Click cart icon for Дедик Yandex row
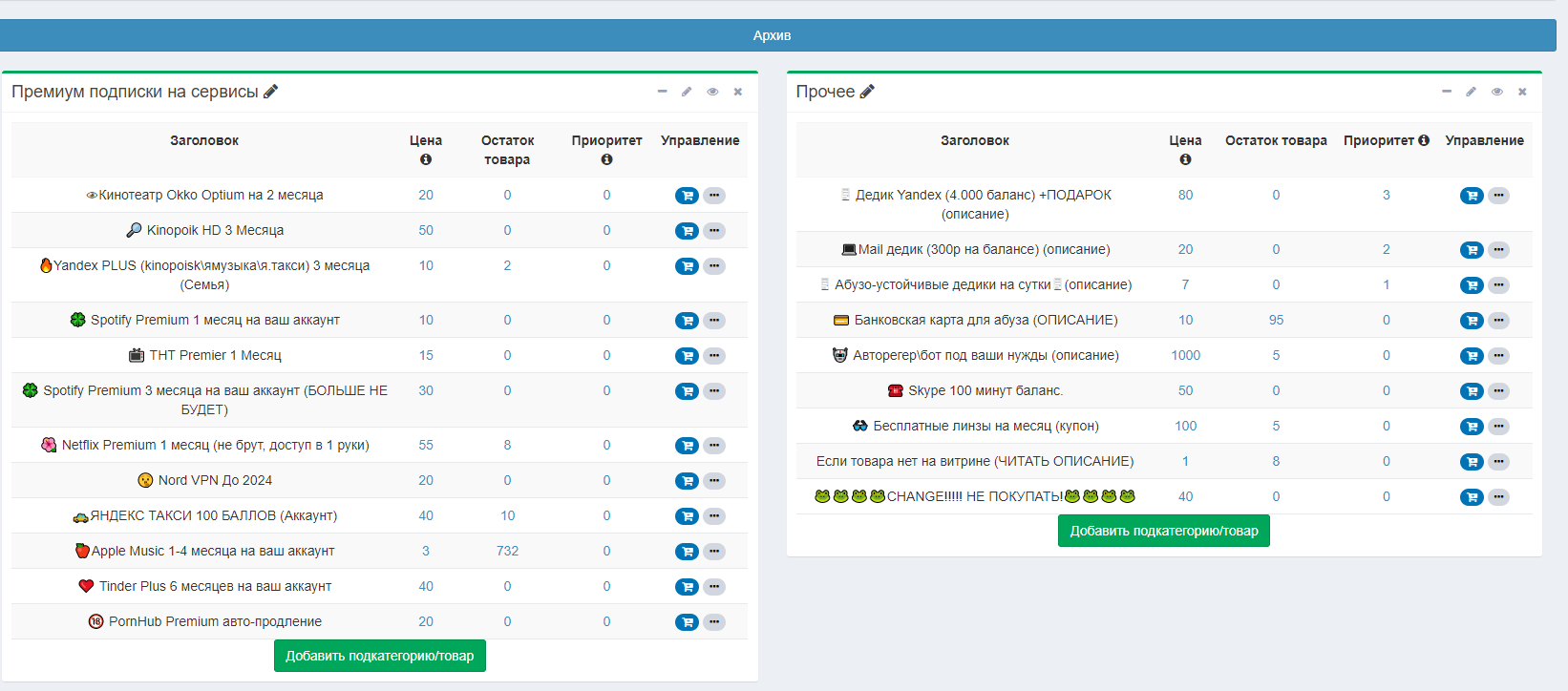Screen dimensions: 1568x691 (1472, 196)
